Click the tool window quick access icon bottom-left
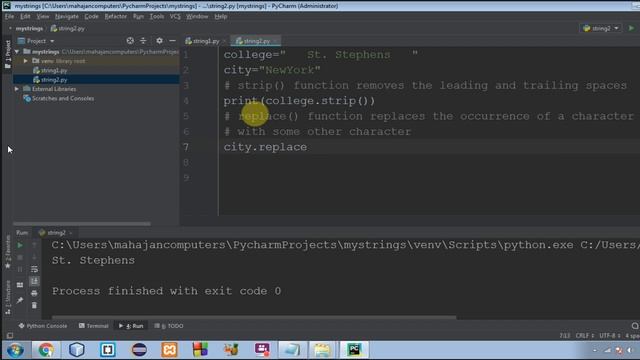 point(10,336)
